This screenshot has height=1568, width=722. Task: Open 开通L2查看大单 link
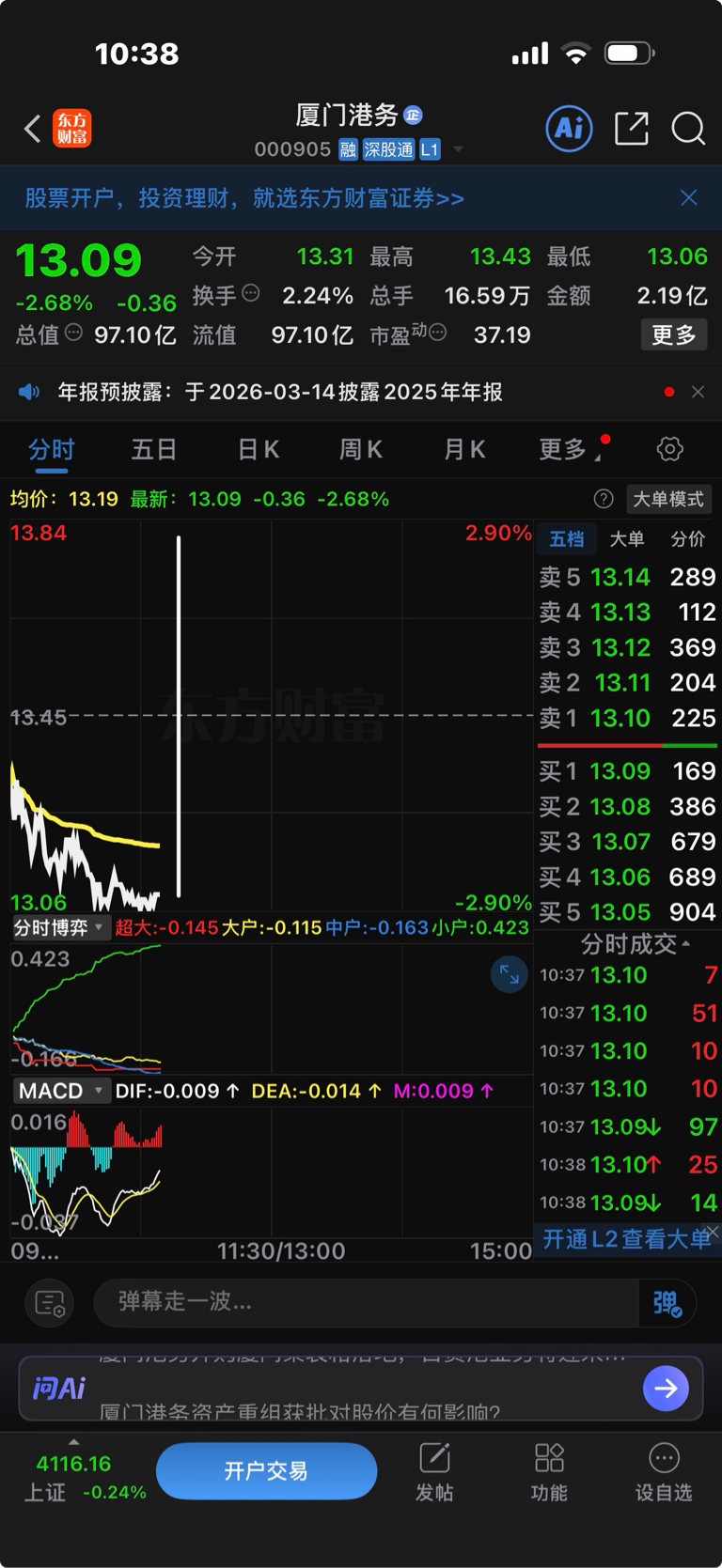click(x=625, y=1239)
